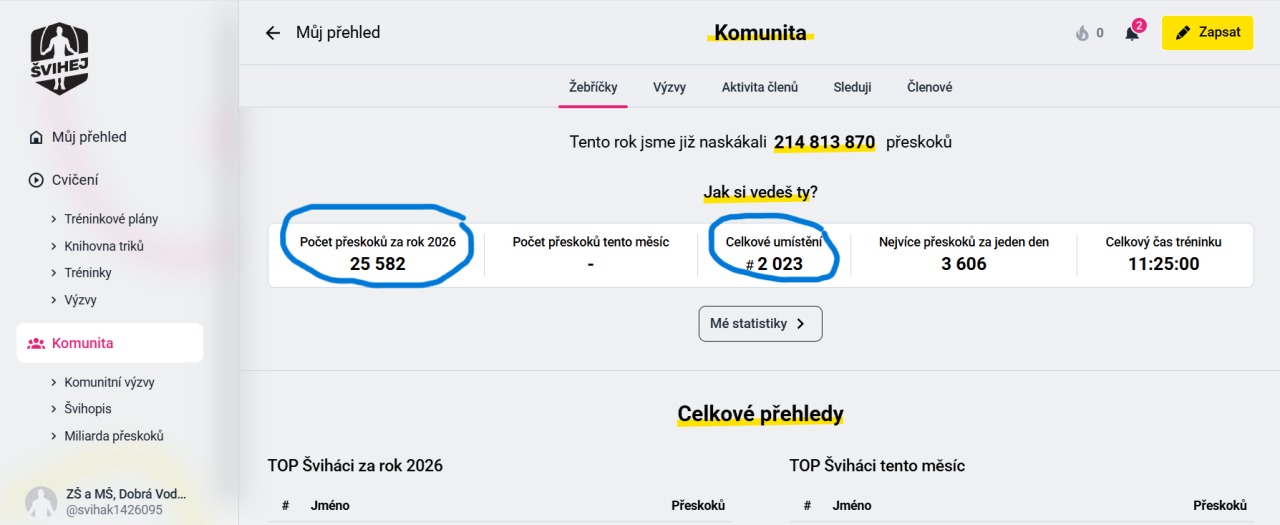
Task: Expand the Tréninkové plány item
Action: 111,219
